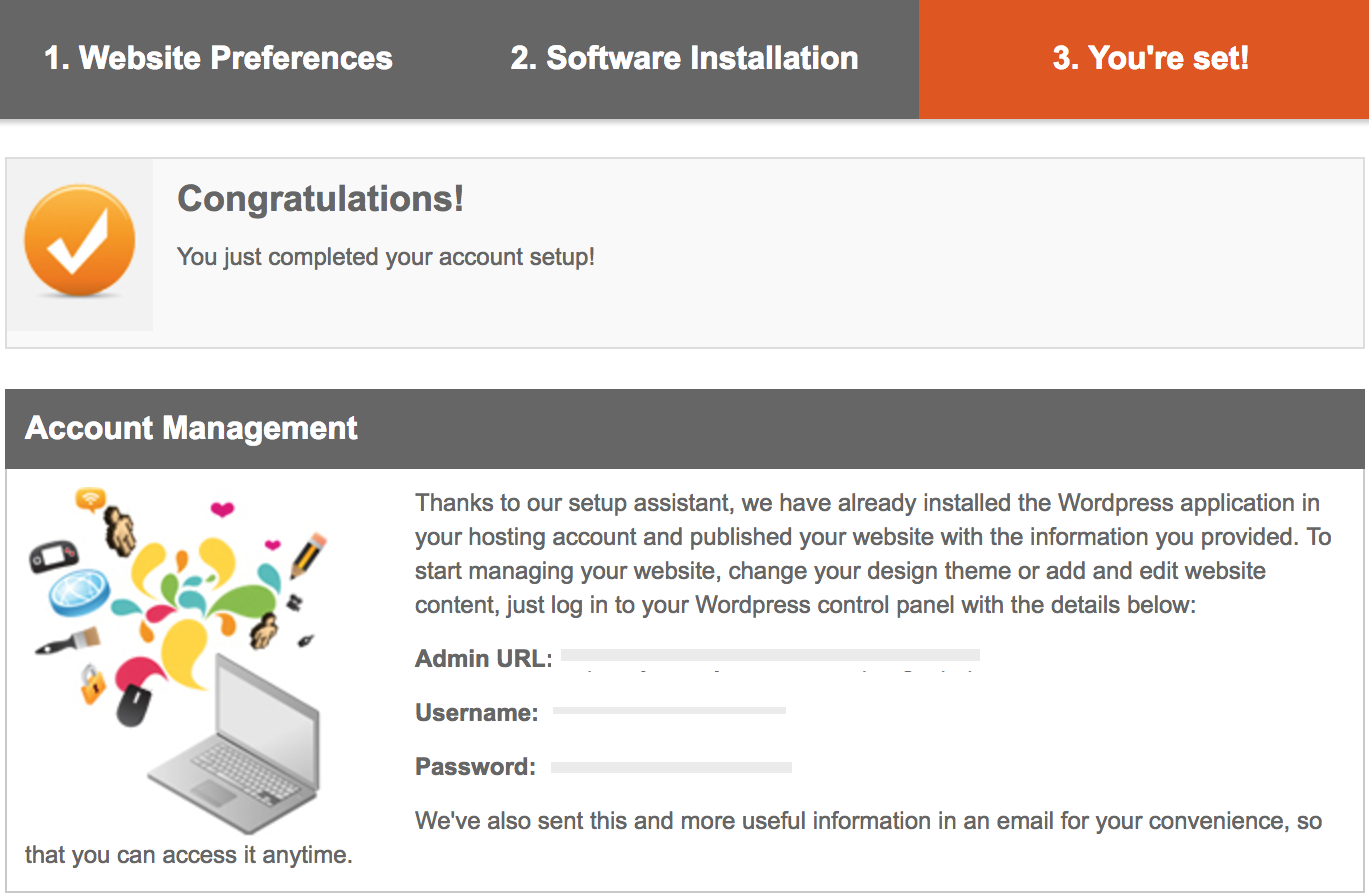Click the redacted Admin URL link
The height and width of the screenshot is (895, 1369).
click(x=770, y=656)
